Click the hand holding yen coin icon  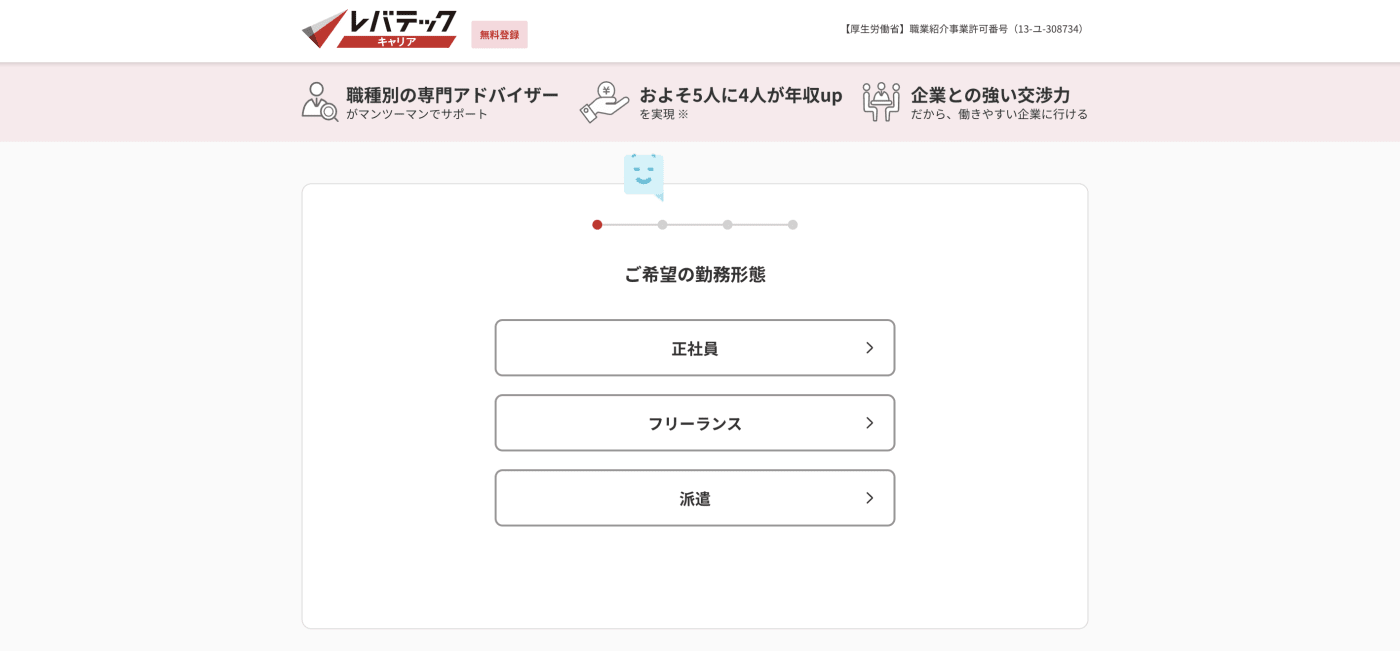coord(604,102)
